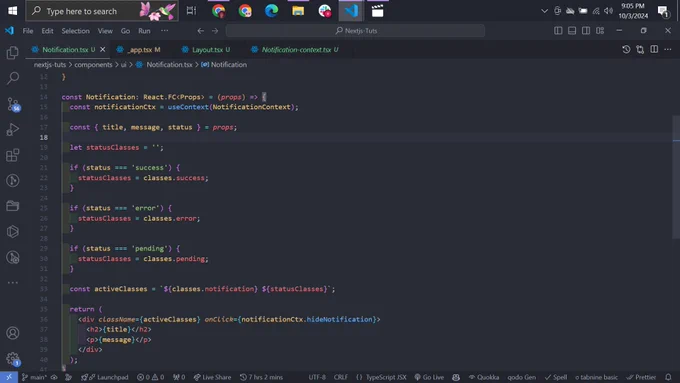This screenshot has height=383, width=680.
Task: Open the Extensions view
Action: tap(13, 155)
